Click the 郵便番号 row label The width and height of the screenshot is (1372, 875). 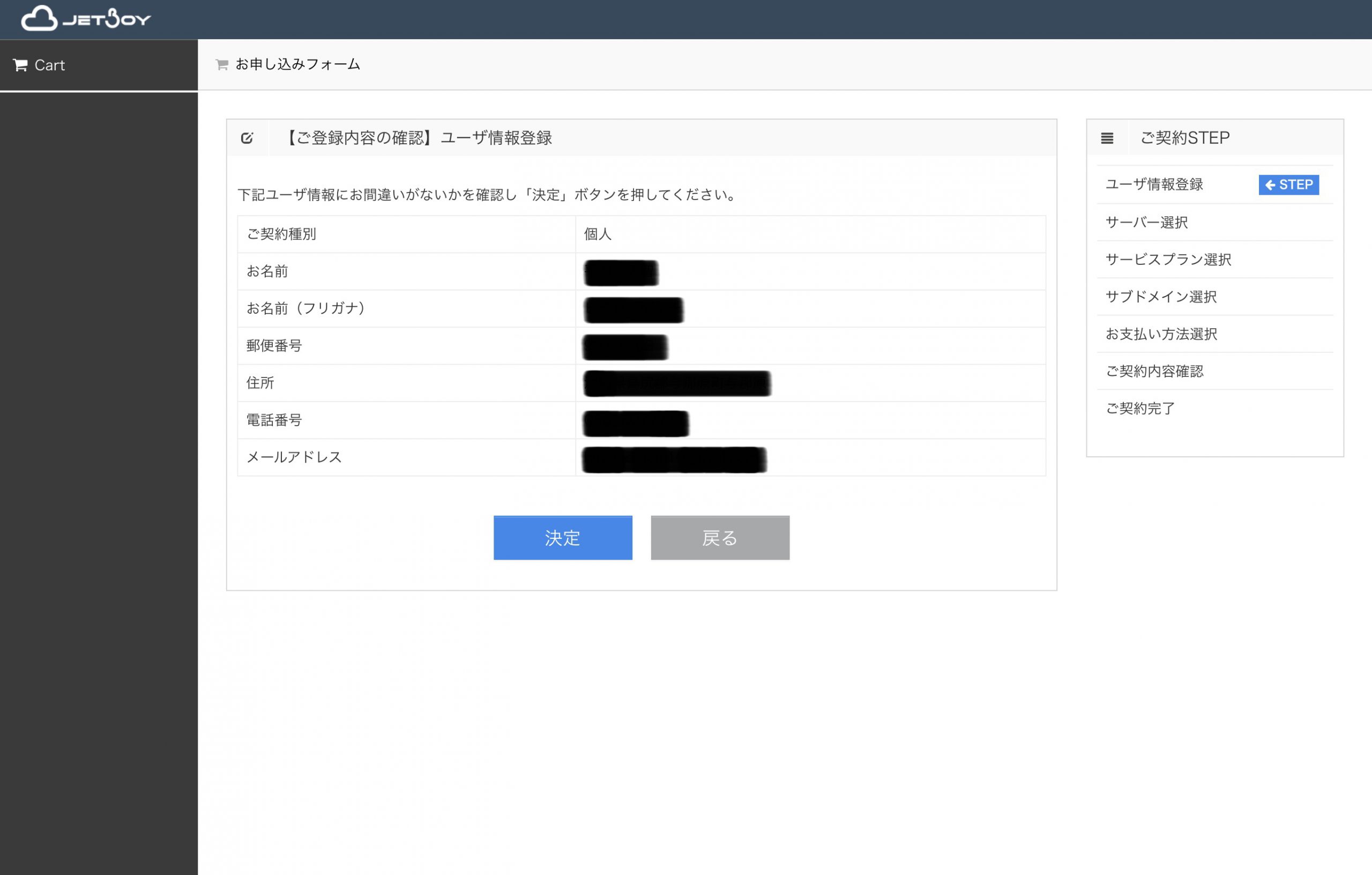(x=274, y=345)
